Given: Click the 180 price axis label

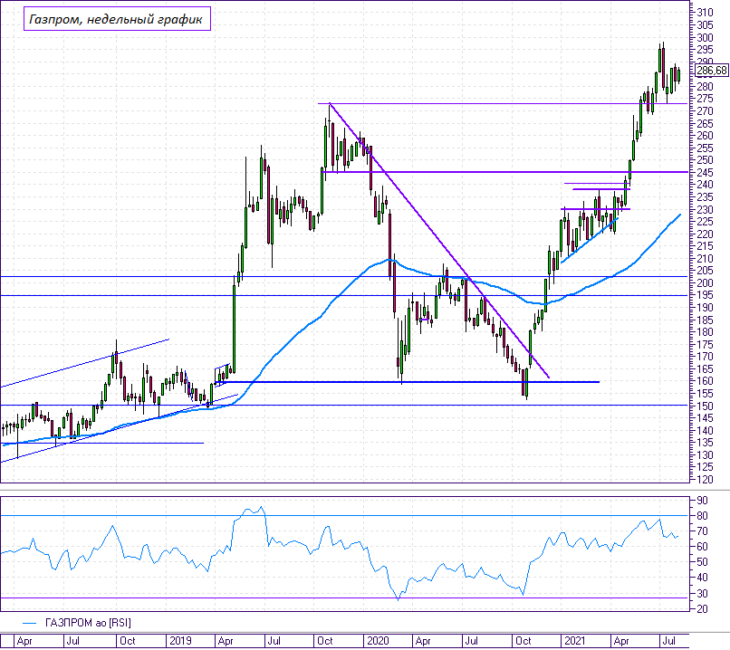Looking at the screenshot, I should point(704,332).
